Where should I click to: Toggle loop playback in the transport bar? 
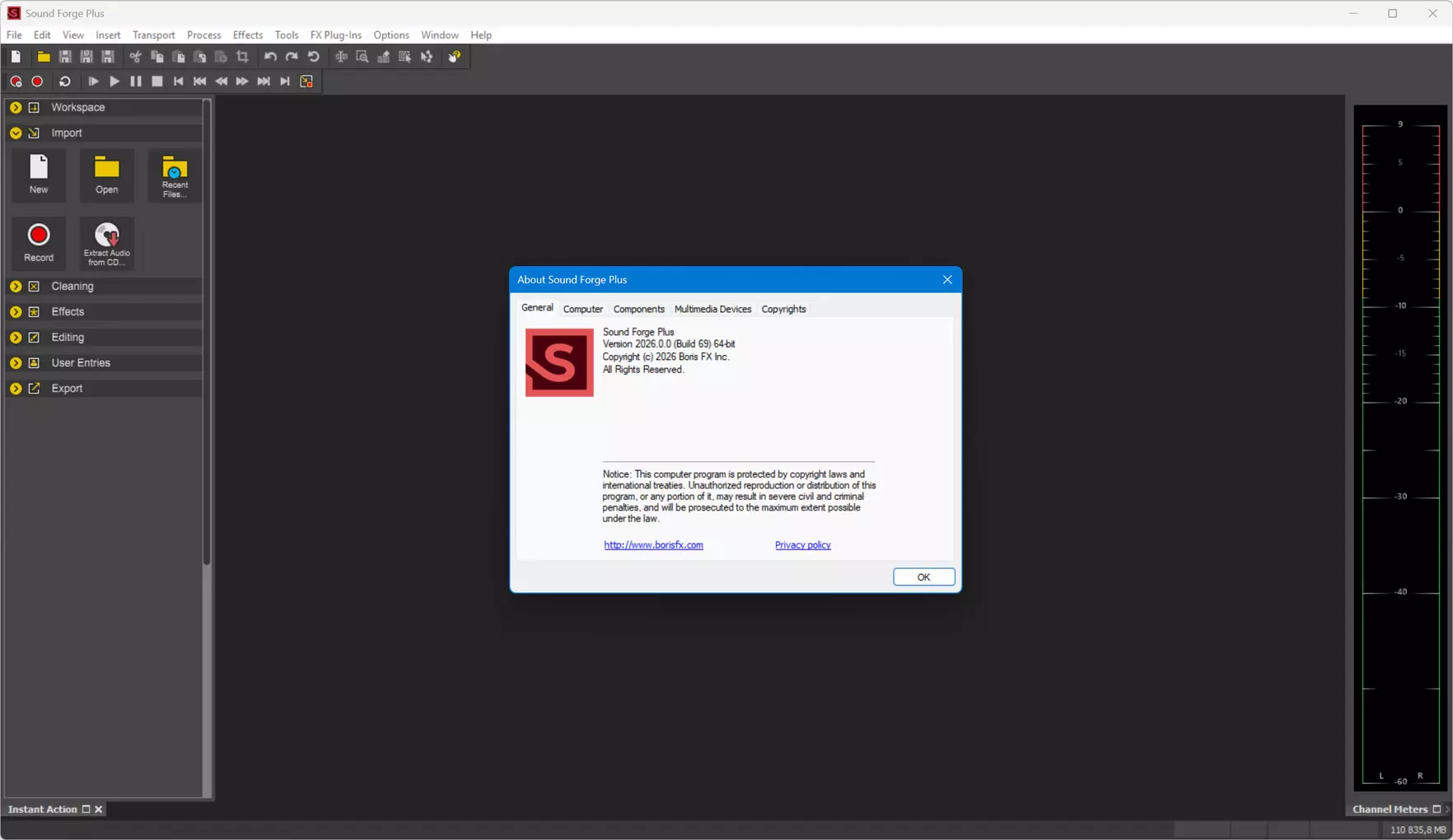[x=65, y=82]
